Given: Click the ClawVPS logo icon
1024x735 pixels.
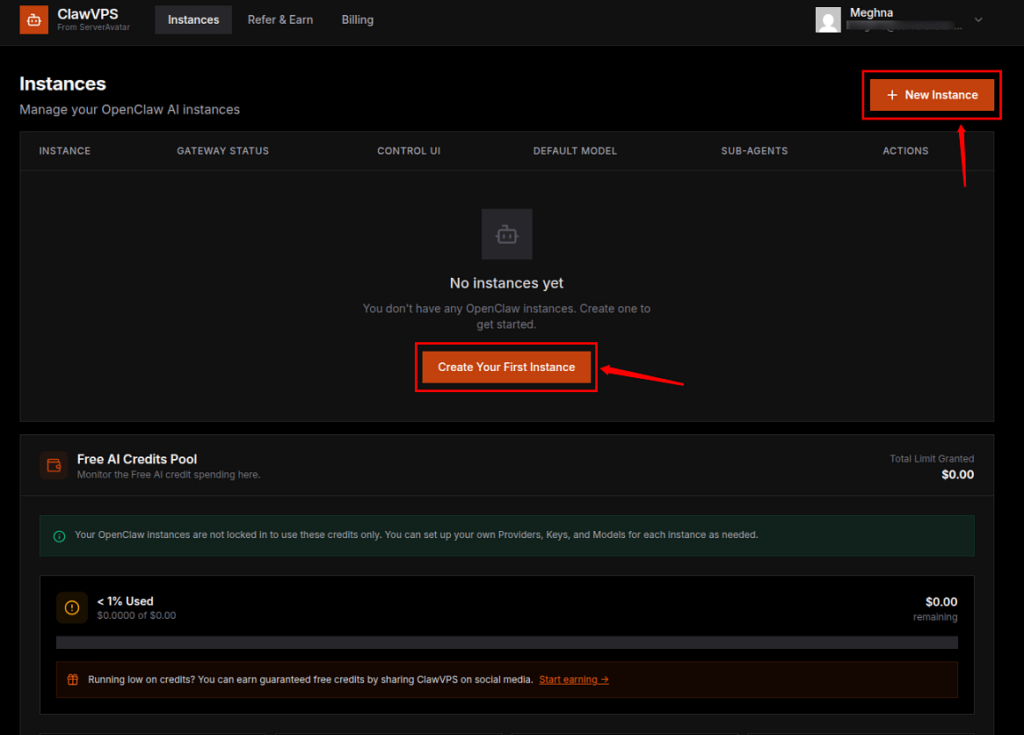Looking at the screenshot, I should tap(33, 19).
